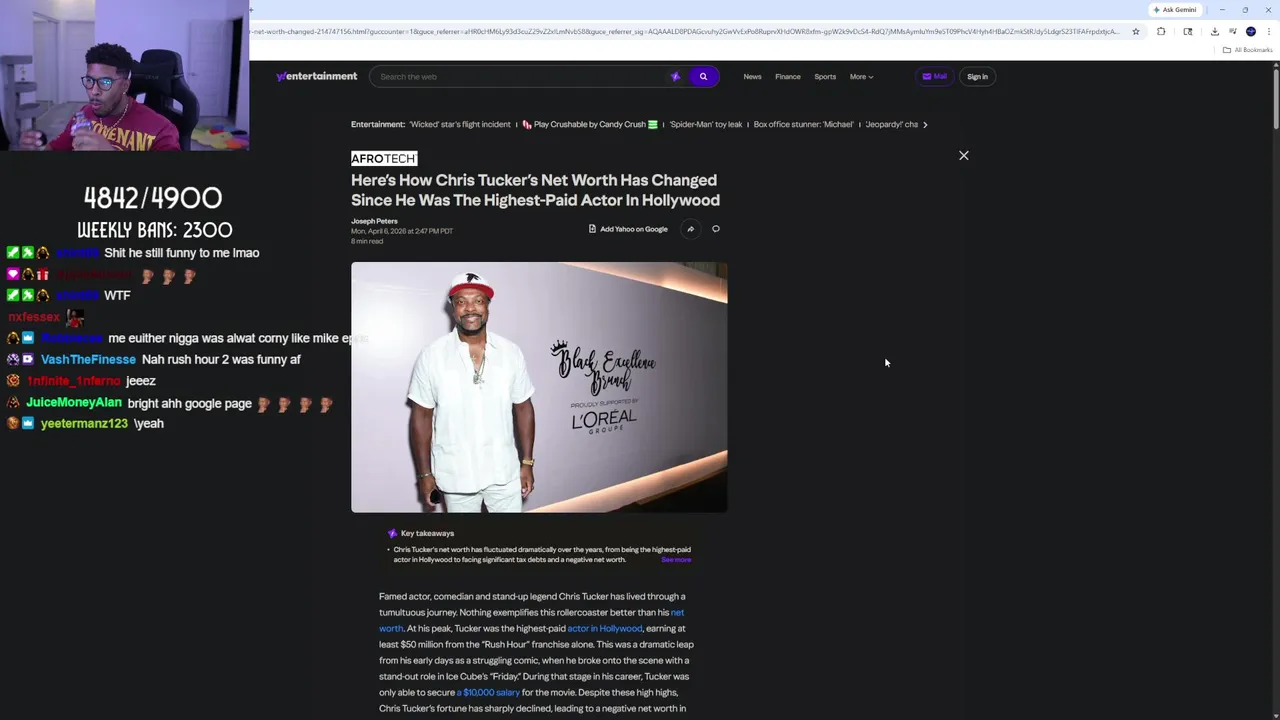
Task: Click Add Yahoo on Google button
Action: pyautogui.click(x=628, y=229)
